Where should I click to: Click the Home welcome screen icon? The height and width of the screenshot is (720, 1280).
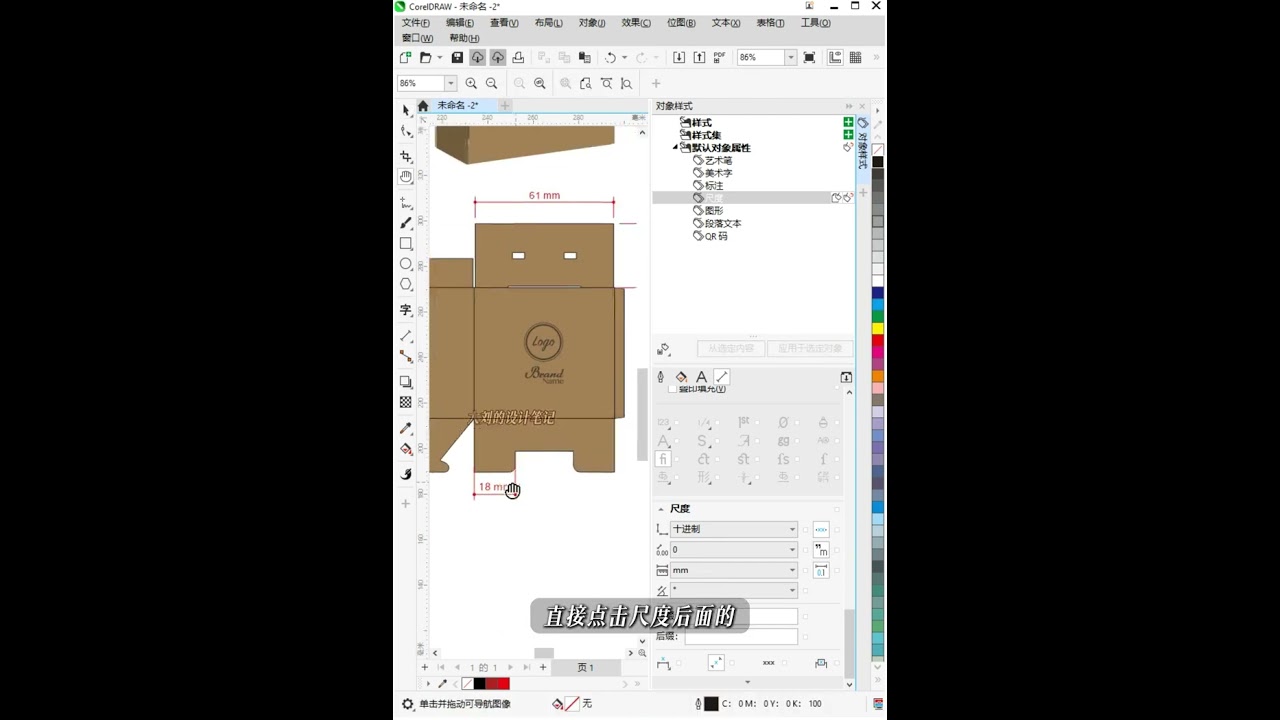[x=423, y=106]
